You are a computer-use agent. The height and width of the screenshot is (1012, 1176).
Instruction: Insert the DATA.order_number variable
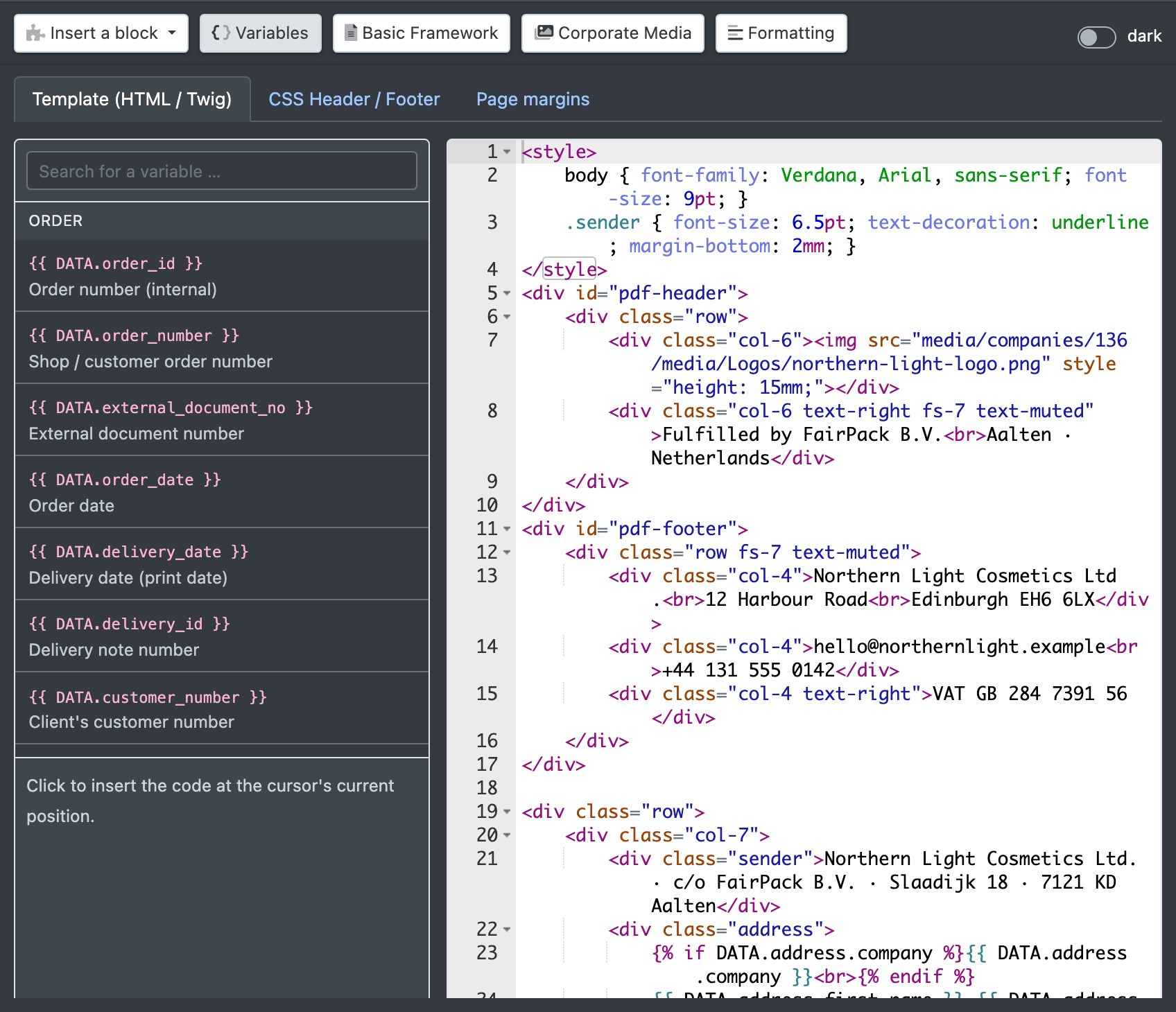coord(222,348)
